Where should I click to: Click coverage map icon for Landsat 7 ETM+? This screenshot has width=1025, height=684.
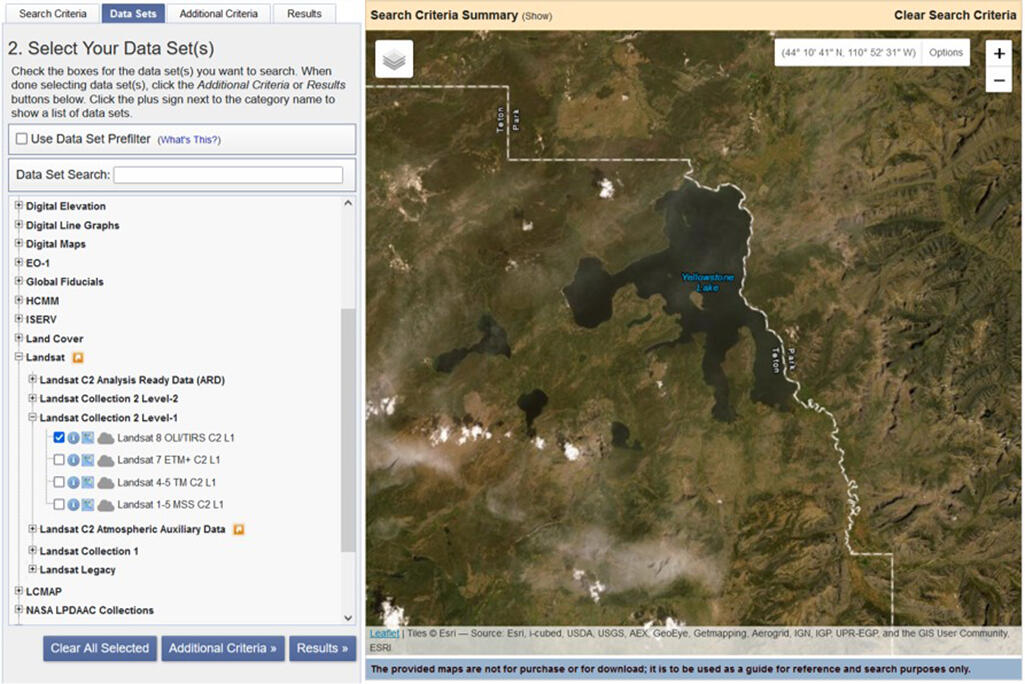point(88,460)
